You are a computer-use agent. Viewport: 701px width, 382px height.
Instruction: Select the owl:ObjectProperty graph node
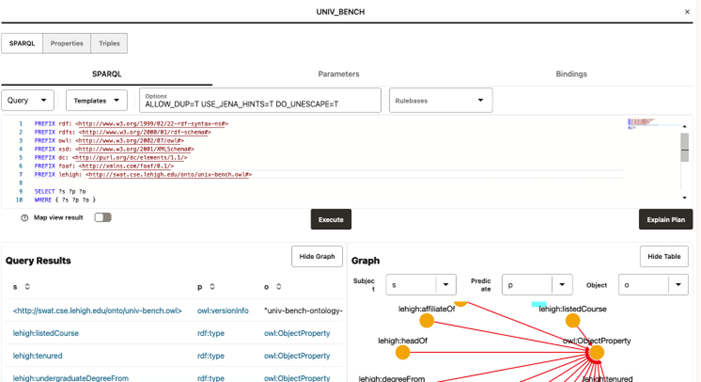(x=596, y=352)
